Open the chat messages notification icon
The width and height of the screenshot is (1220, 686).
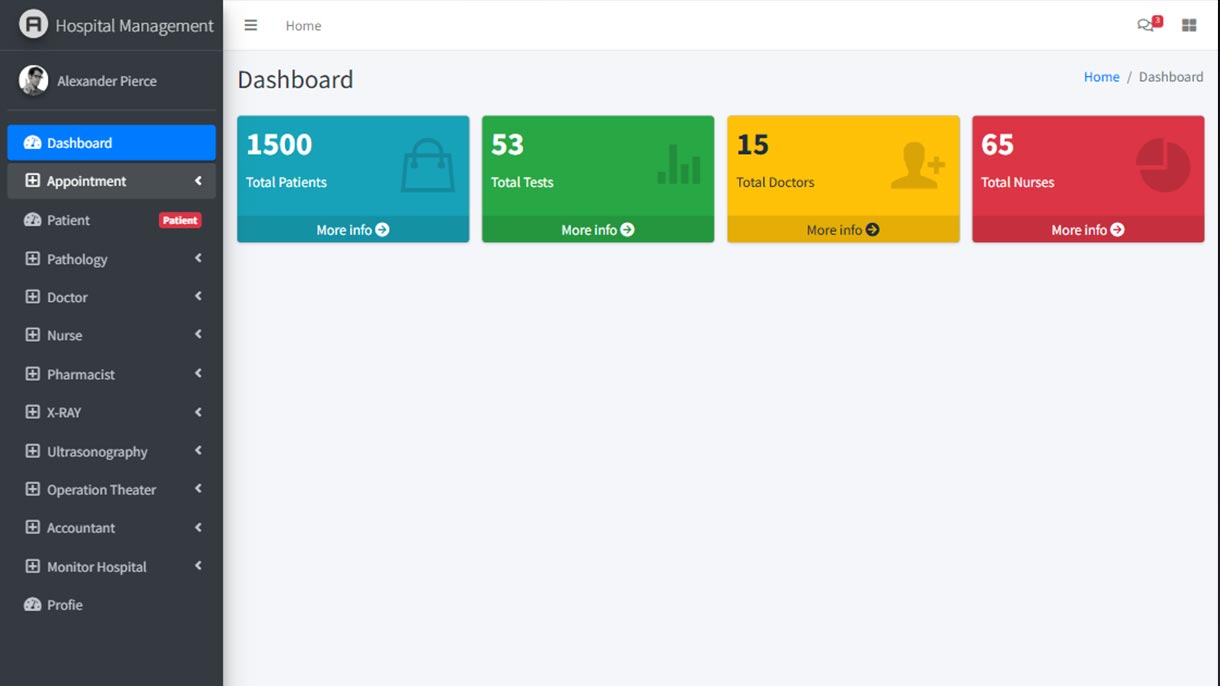pos(1146,26)
